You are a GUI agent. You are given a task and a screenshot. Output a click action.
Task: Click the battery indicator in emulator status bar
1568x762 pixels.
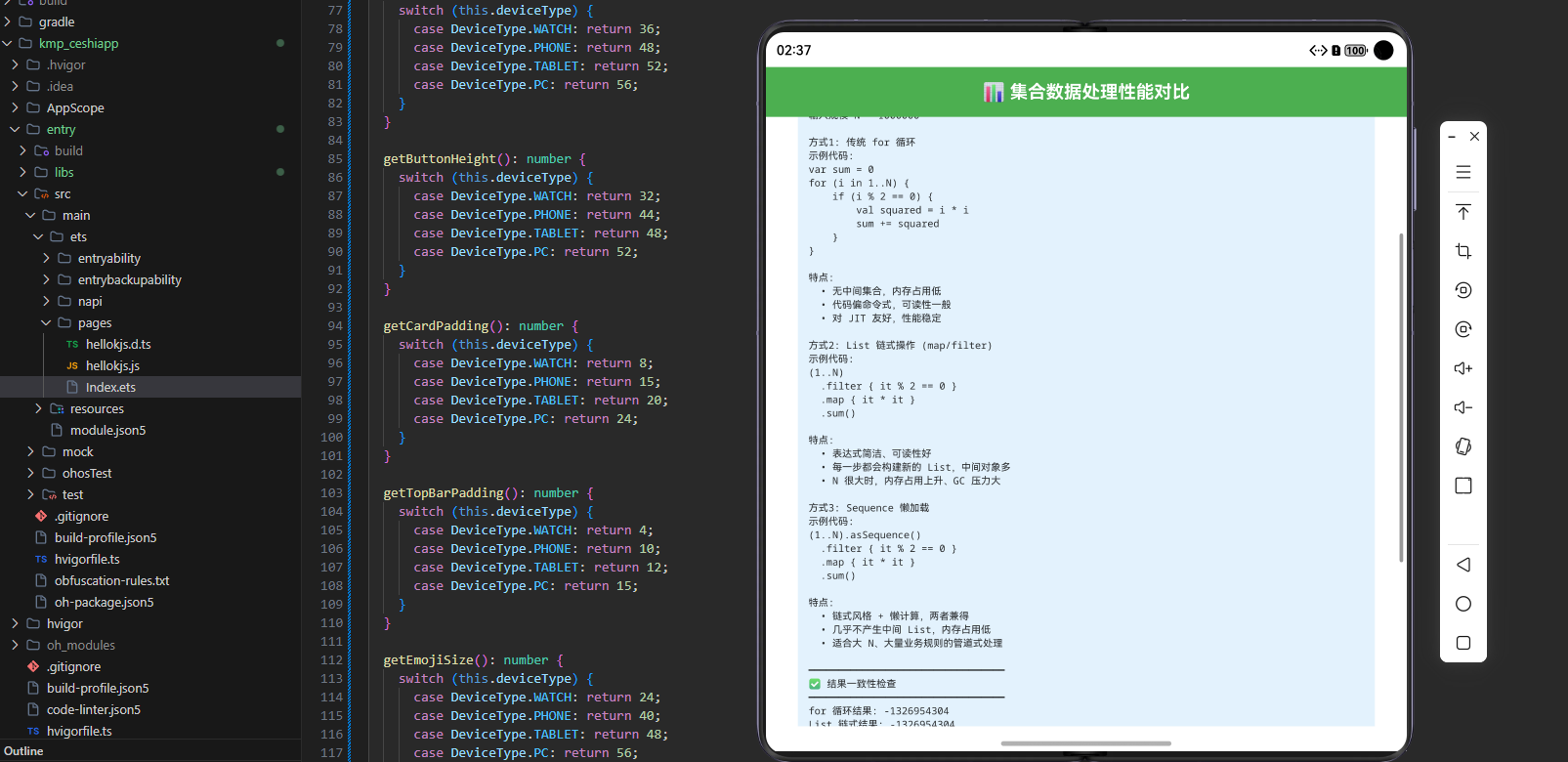(x=1356, y=51)
